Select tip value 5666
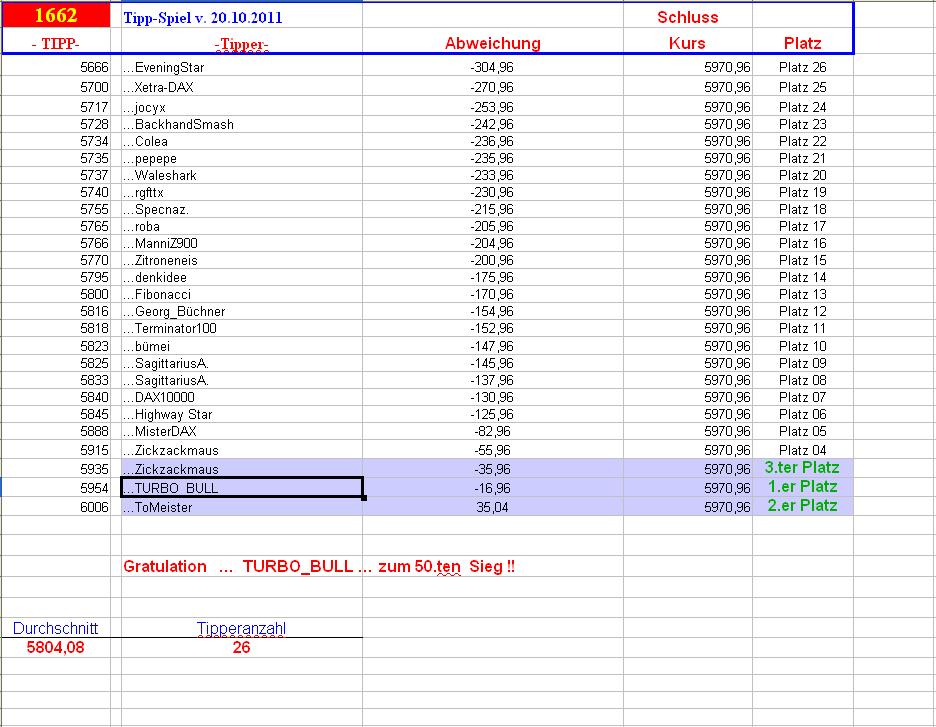Image resolution: width=936 pixels, height=727 pixels. 56,67
